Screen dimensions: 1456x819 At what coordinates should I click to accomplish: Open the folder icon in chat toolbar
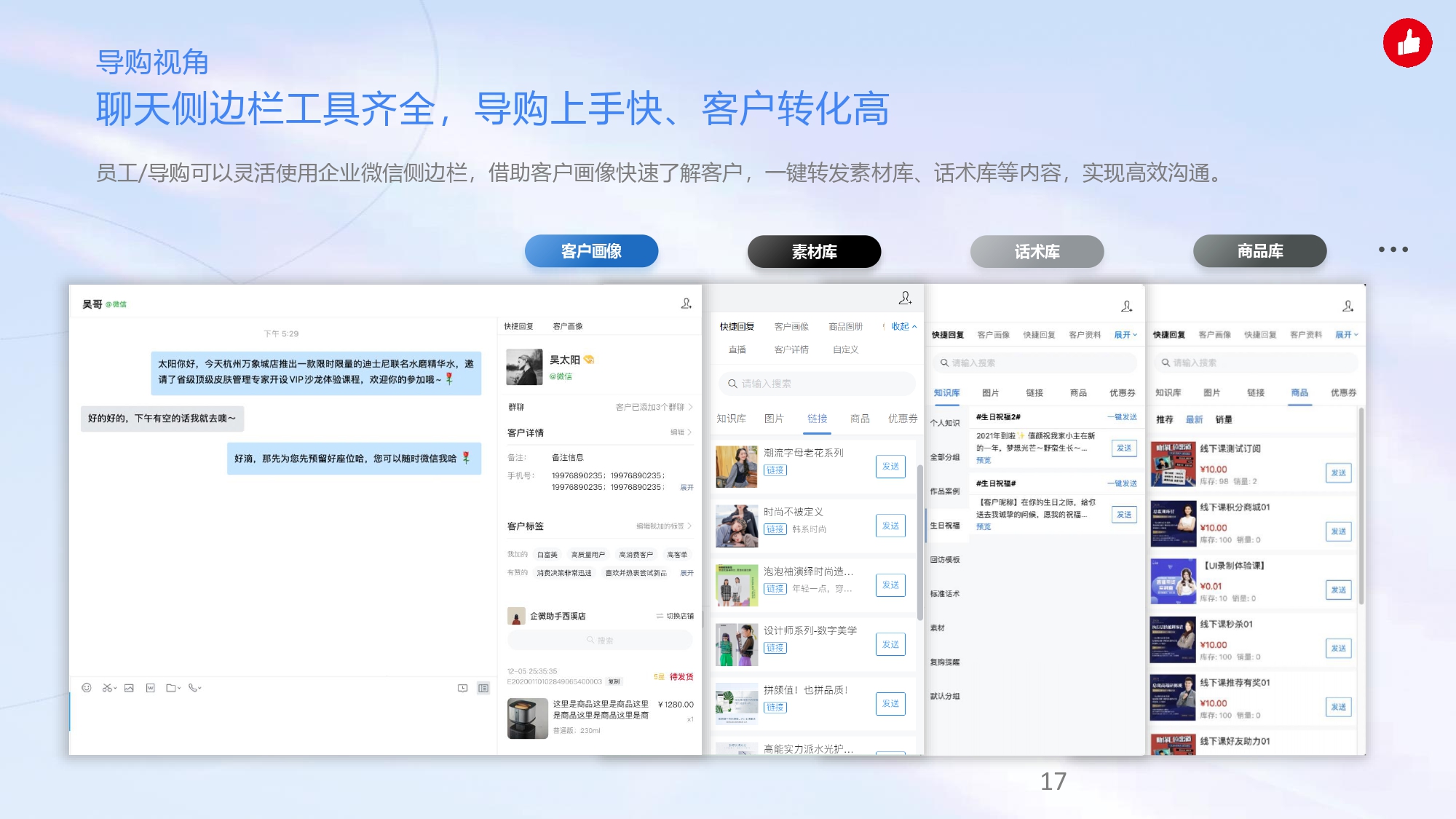171,687
